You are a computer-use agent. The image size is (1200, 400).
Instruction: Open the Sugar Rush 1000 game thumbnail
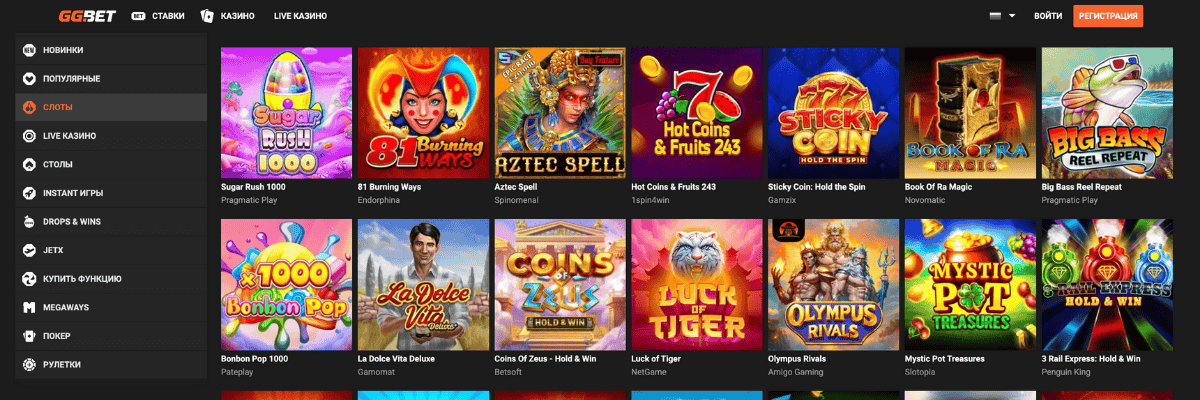tap(286, 113)
